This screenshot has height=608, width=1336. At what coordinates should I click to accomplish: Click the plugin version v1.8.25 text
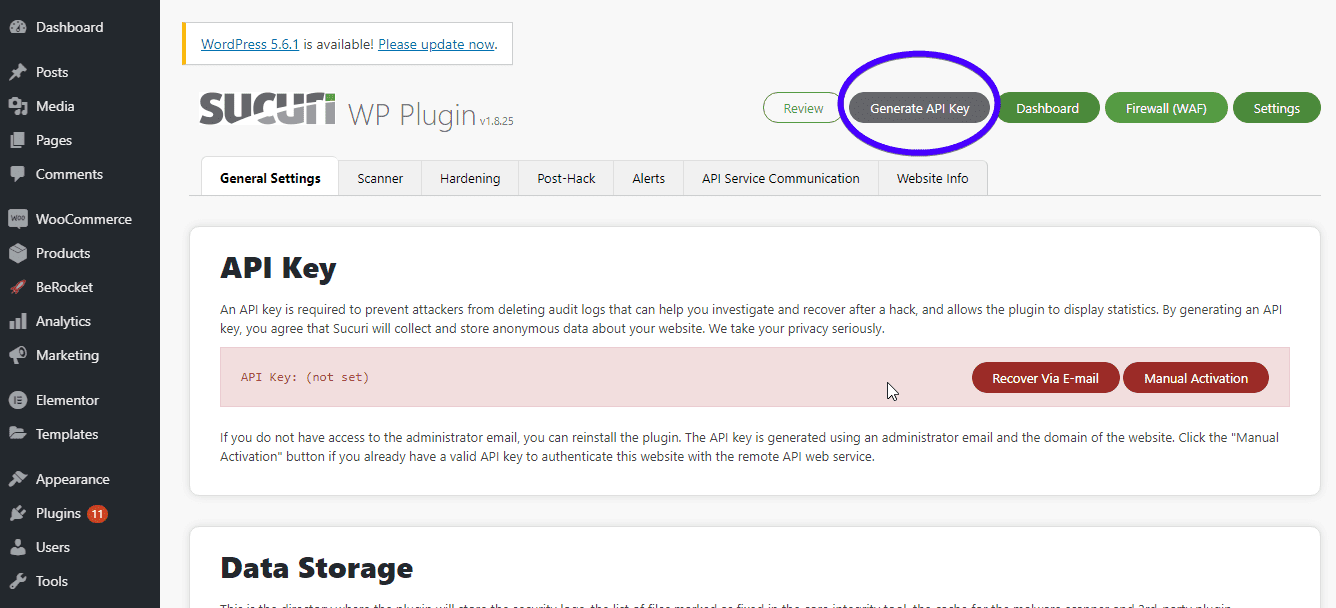click(496, 121)
